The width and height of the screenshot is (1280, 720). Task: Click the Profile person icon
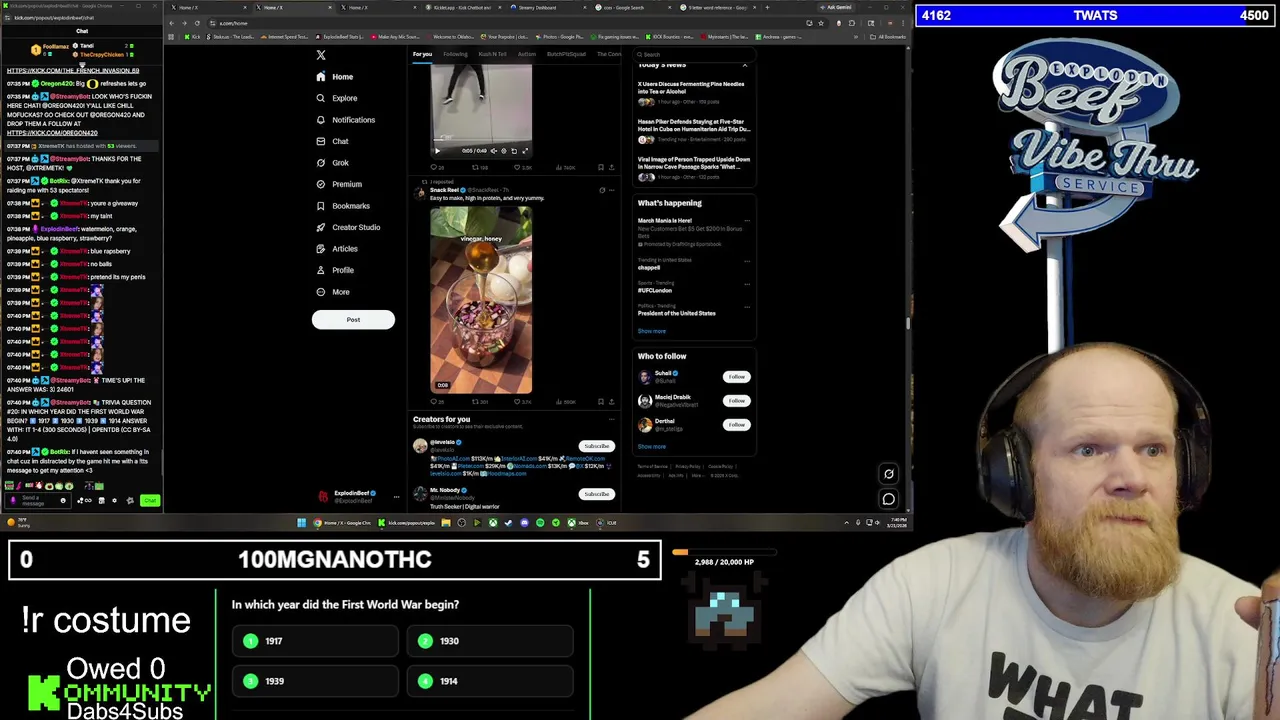[321, 270]
